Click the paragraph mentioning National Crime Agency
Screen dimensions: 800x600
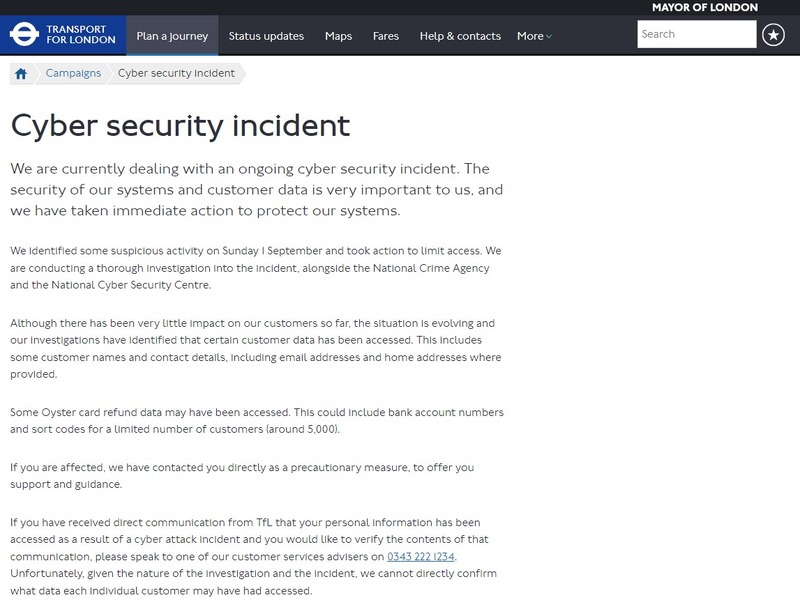[256, 267]
